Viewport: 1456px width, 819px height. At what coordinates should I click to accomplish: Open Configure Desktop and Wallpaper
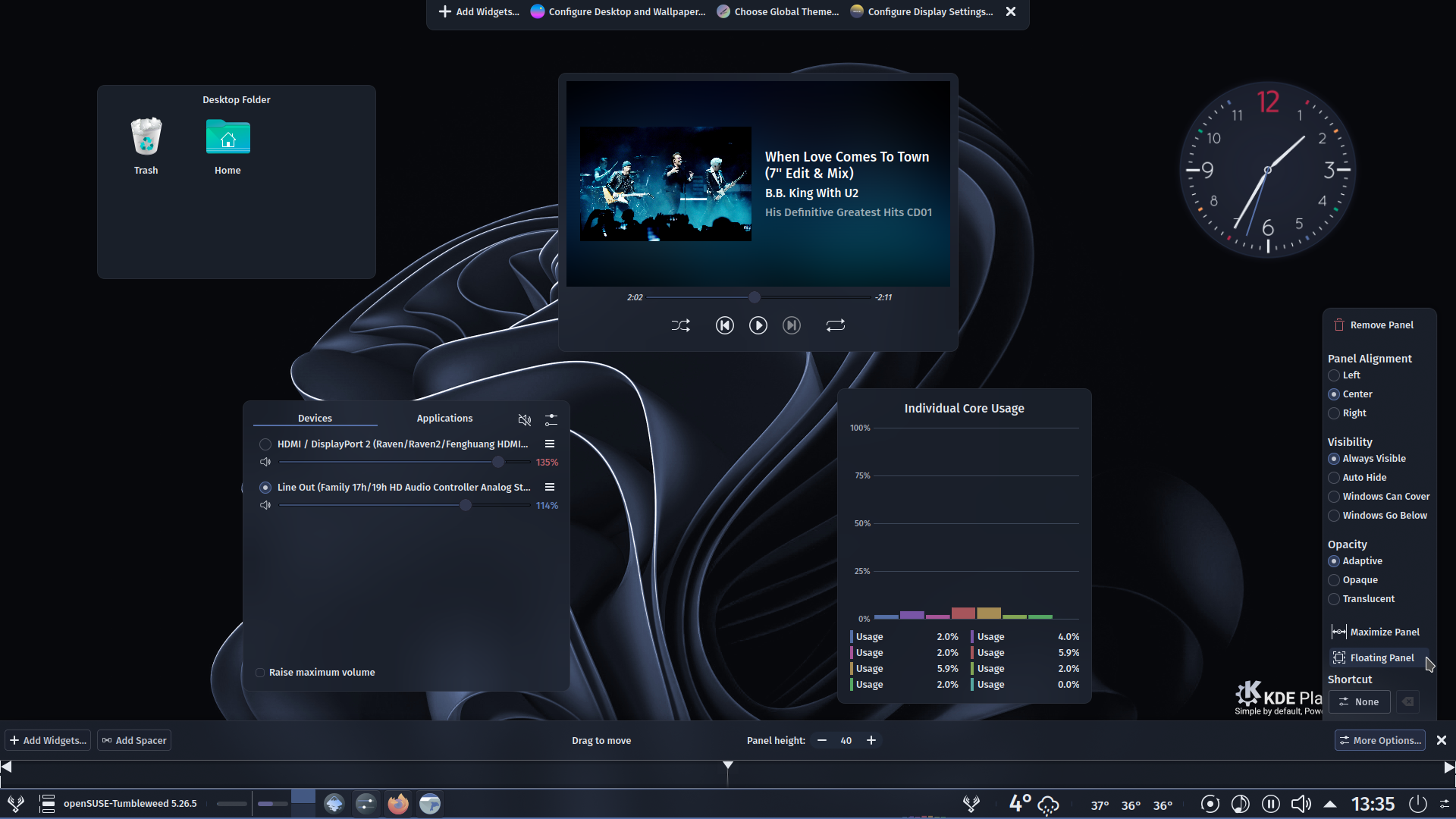point(618,11)
